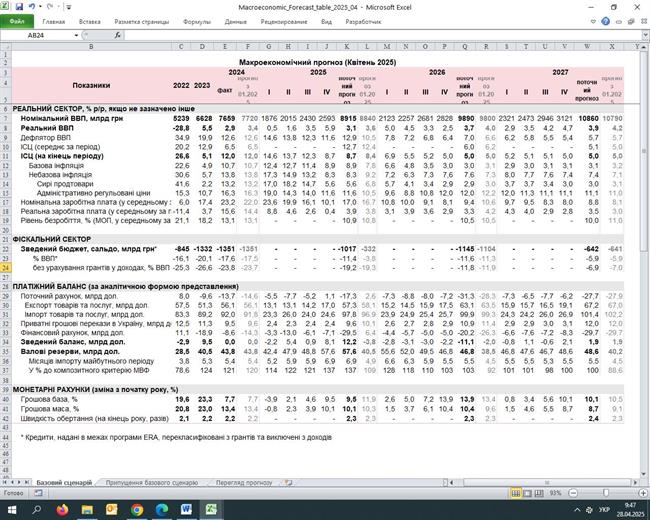Open the Разметка страницы ribbon tab
650x520 pixels.
click(141, 22)
